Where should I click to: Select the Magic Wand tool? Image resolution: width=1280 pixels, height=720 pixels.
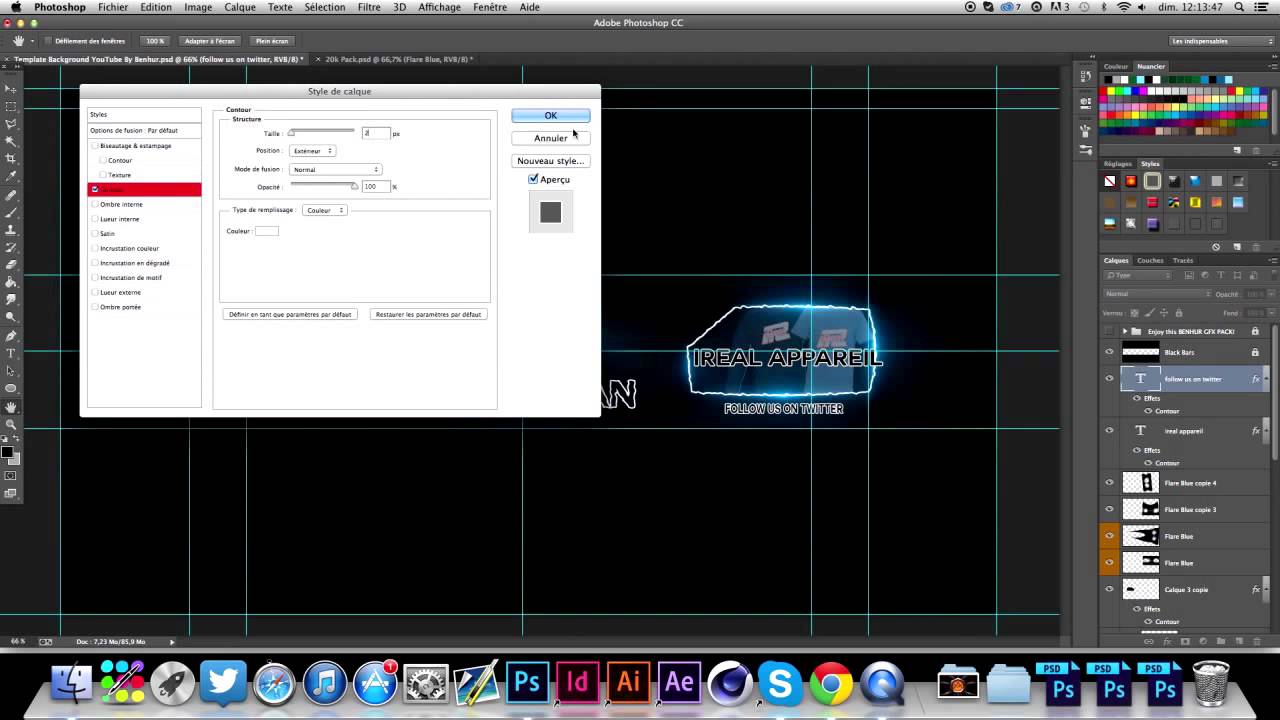click(x=11, y=141)
